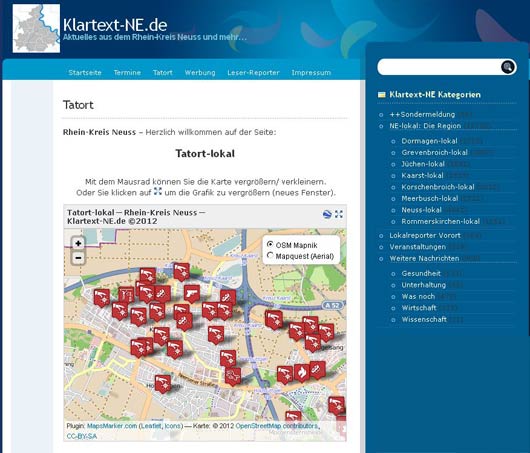Open the Weitere Nachrichten category
530x453 pixels.
coord(424,258)
